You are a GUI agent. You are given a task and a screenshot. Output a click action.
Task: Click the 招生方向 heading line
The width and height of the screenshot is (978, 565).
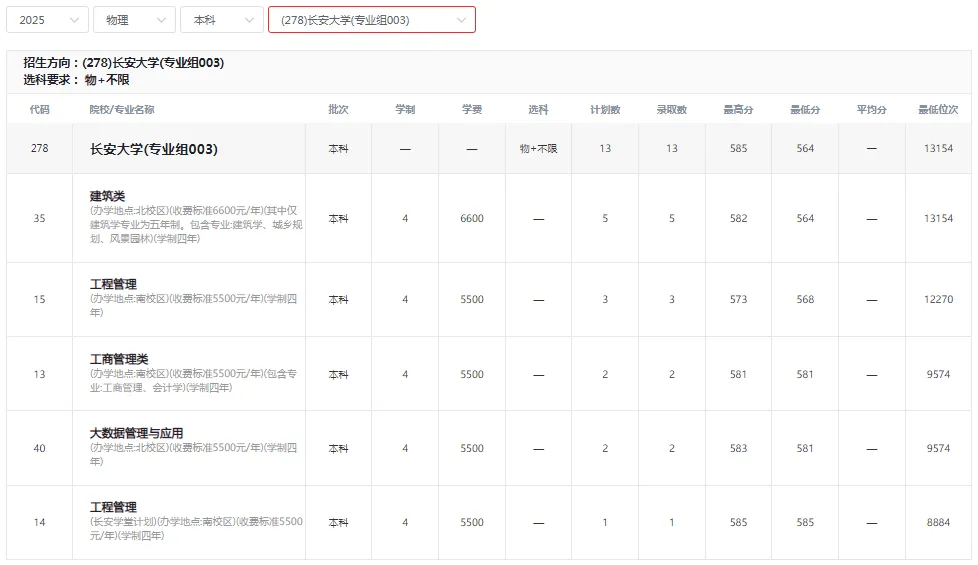[x=123, y=62]
